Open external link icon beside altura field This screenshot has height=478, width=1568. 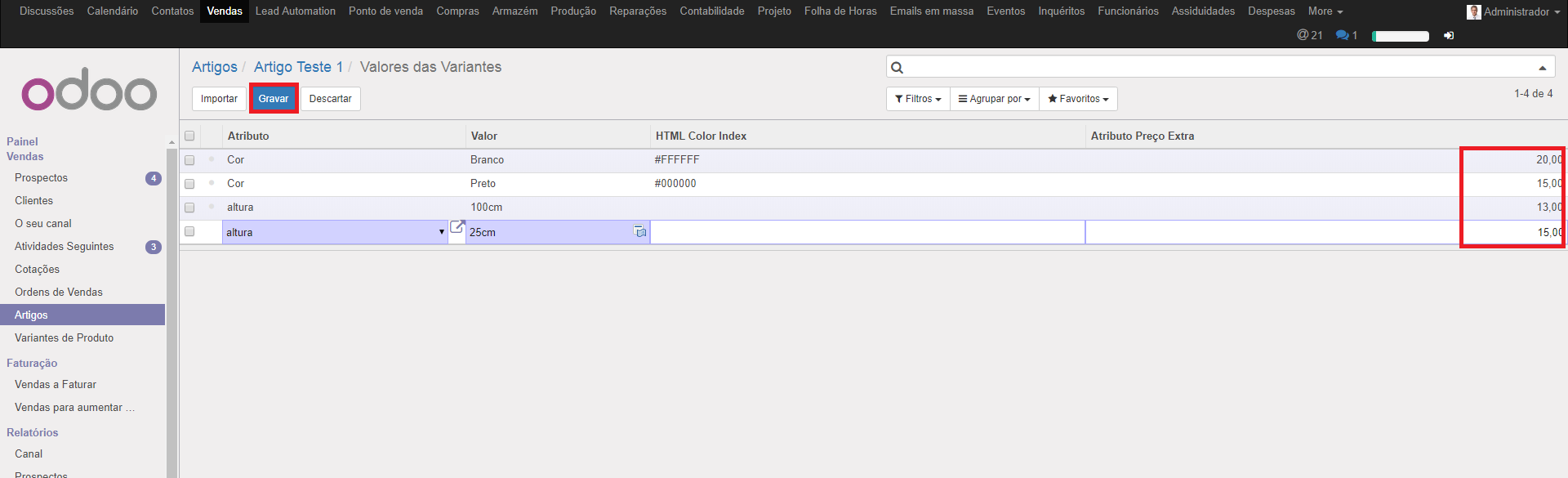[x=457, y=227]
